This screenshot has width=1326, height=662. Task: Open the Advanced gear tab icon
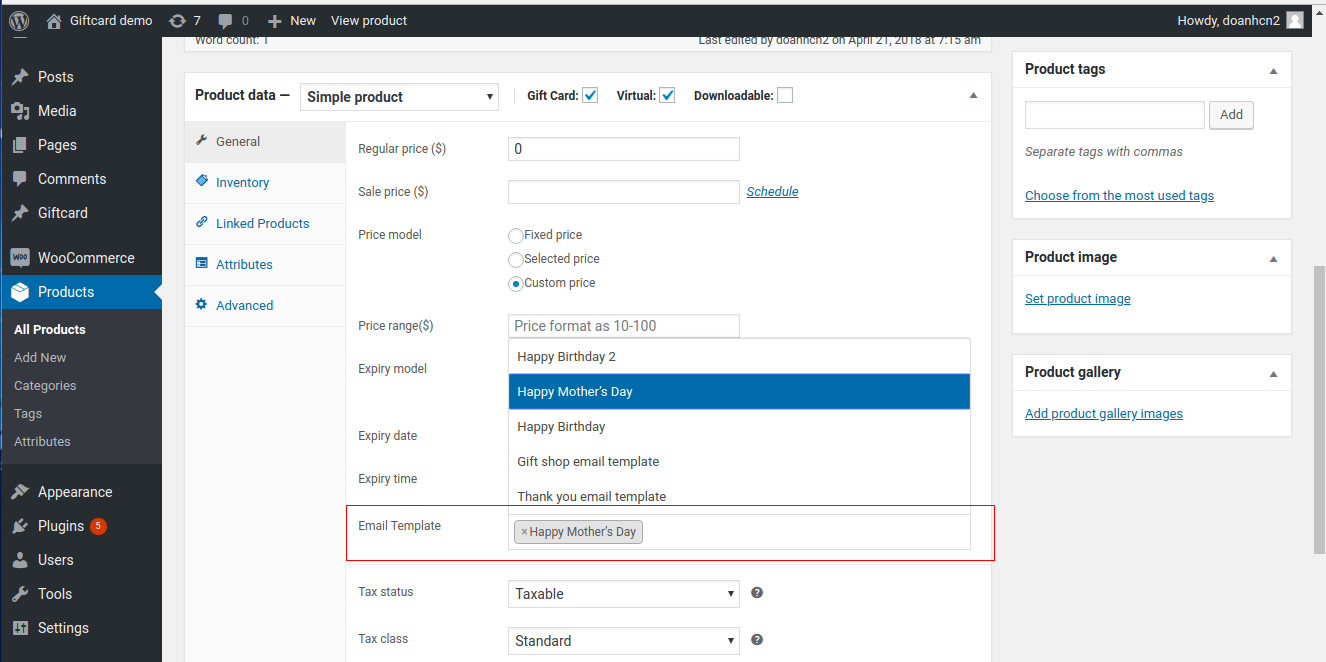point(201,305)
